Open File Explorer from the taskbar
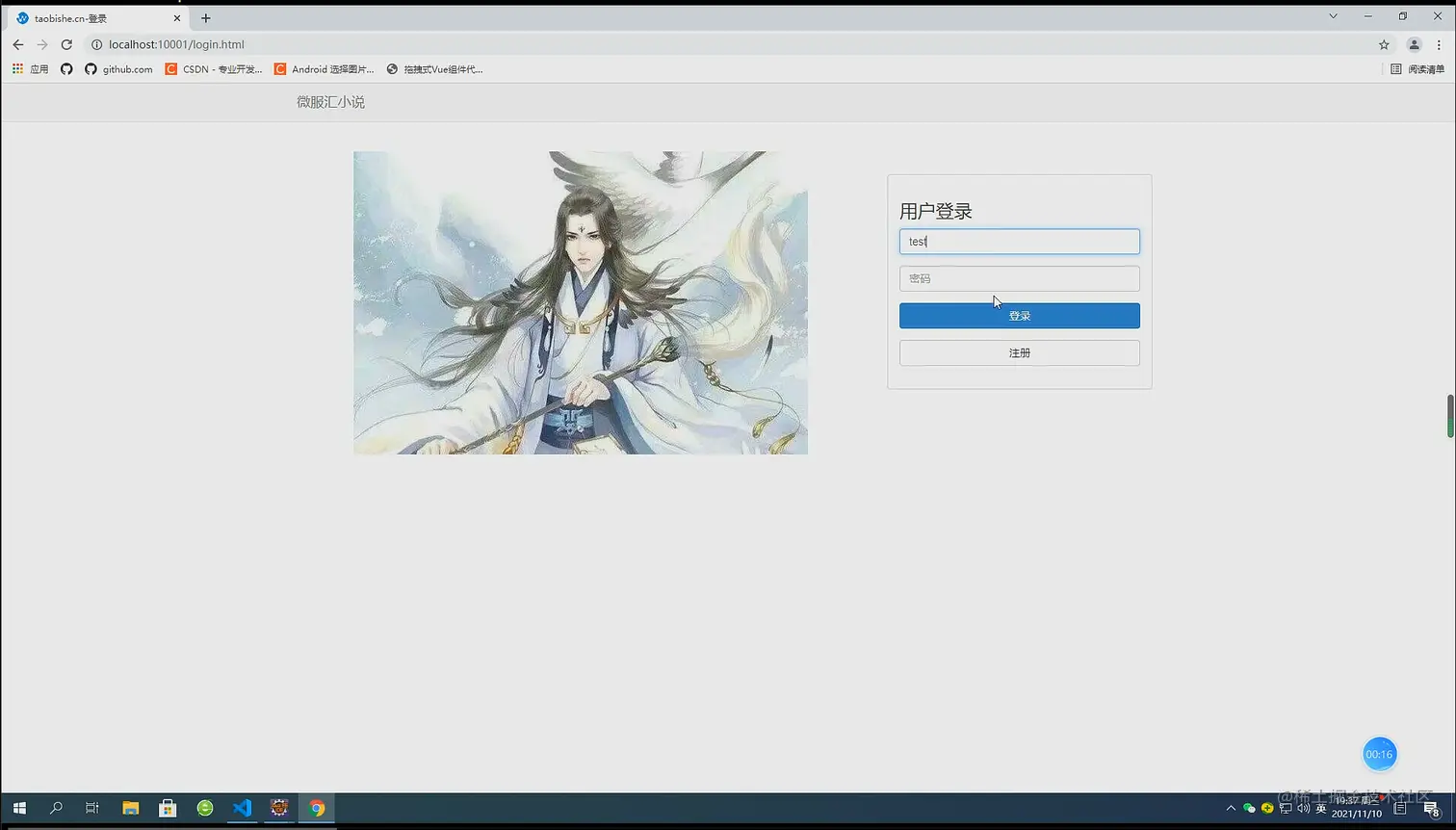The height and width of the screenshot is (830, 1456). click(x=130, y=808)
